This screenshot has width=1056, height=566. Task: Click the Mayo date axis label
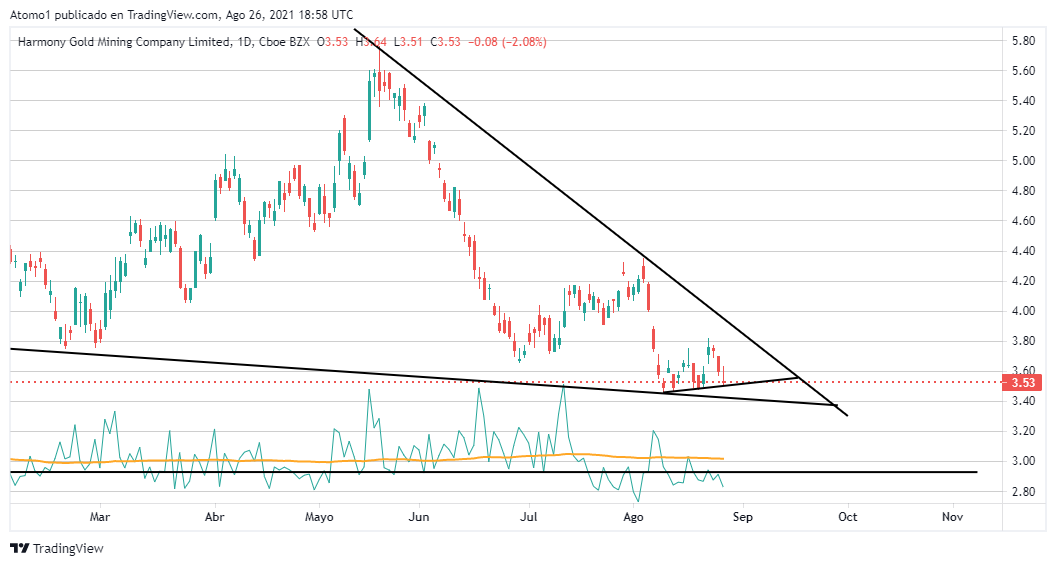[x=319, y=517]
